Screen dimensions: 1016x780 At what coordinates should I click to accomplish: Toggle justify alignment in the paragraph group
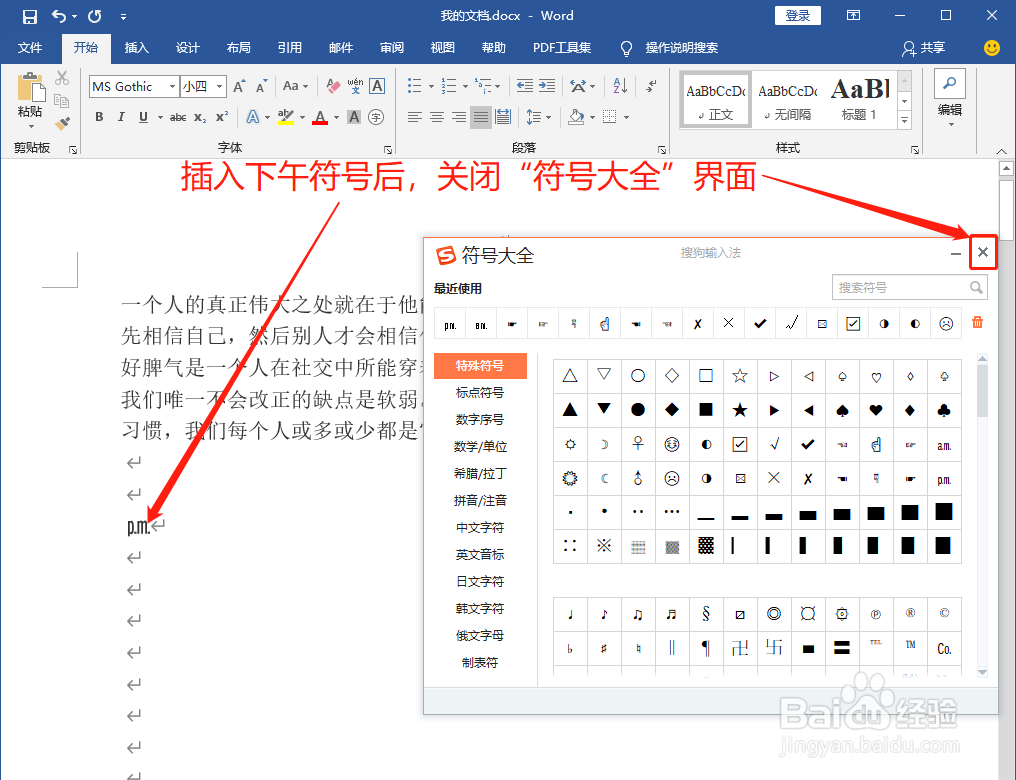tap(479, 117)
